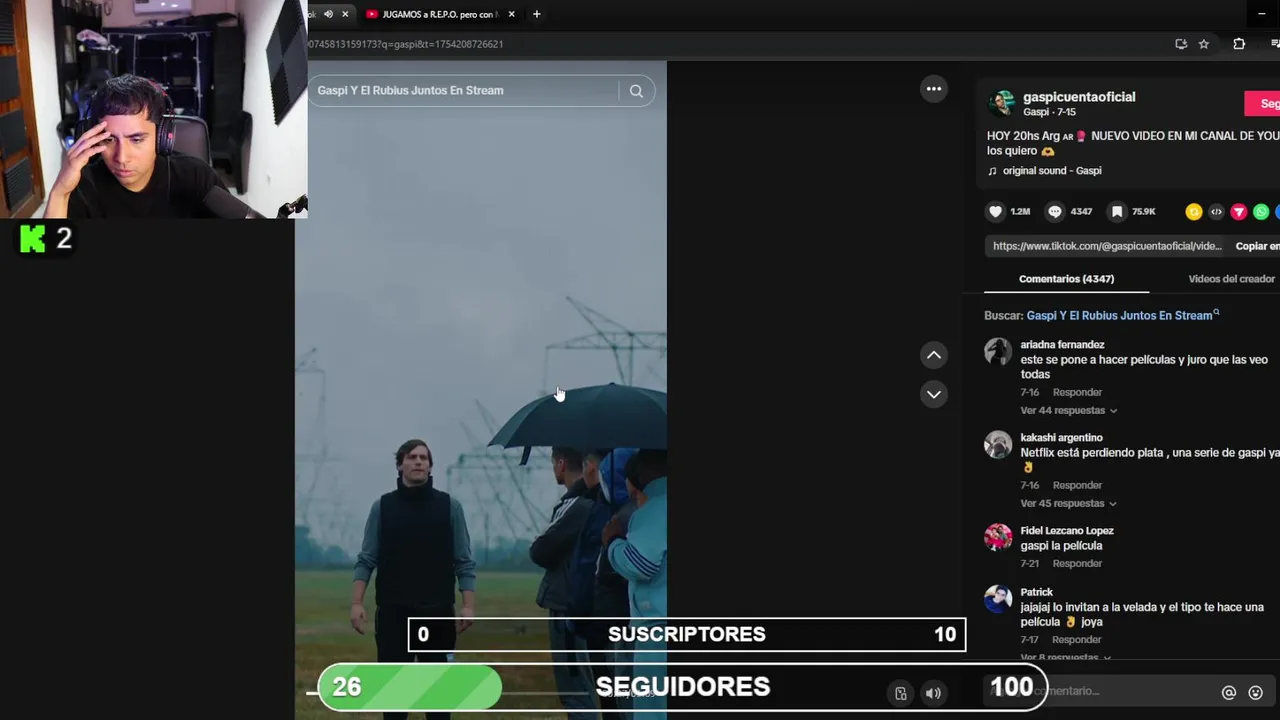
Task: Open gaspicuentaoficial username link
Action: tap(1079, 97)
